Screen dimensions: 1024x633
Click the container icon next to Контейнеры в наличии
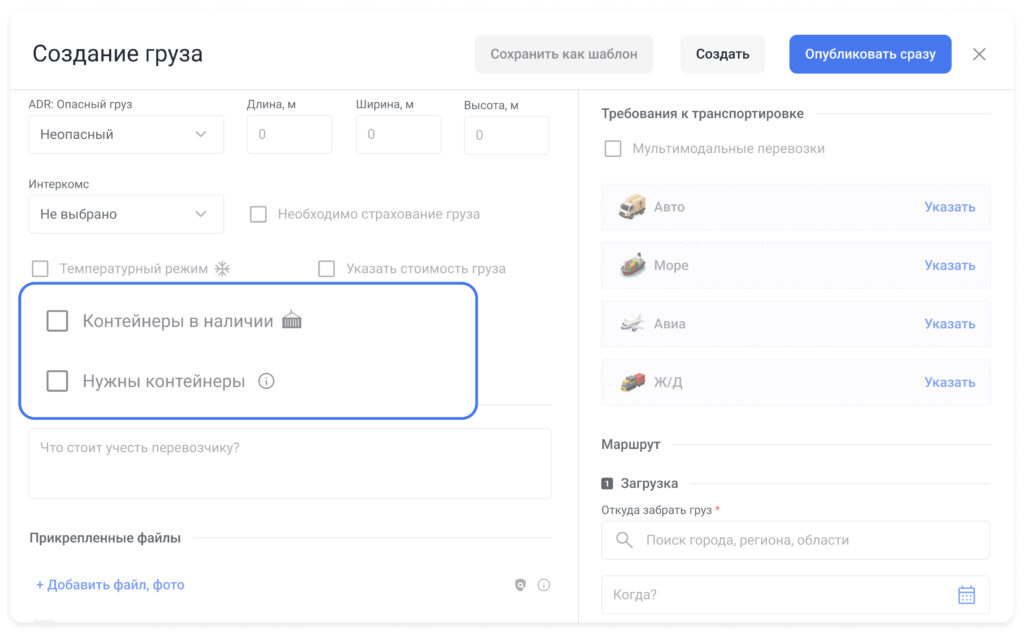[x=292, y=320]
